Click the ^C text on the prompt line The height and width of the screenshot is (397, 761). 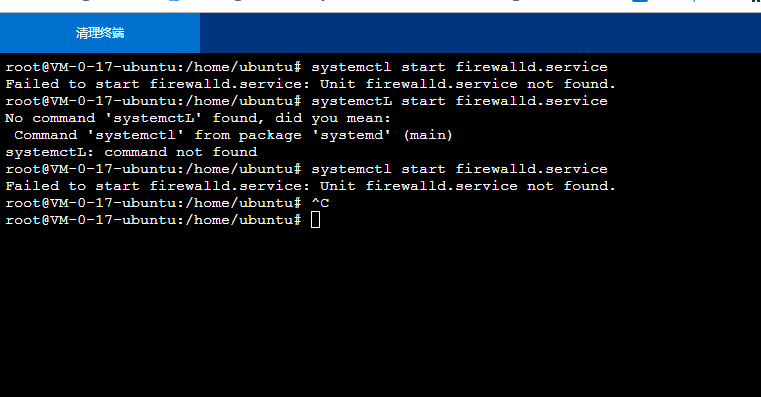click(320, 203)
